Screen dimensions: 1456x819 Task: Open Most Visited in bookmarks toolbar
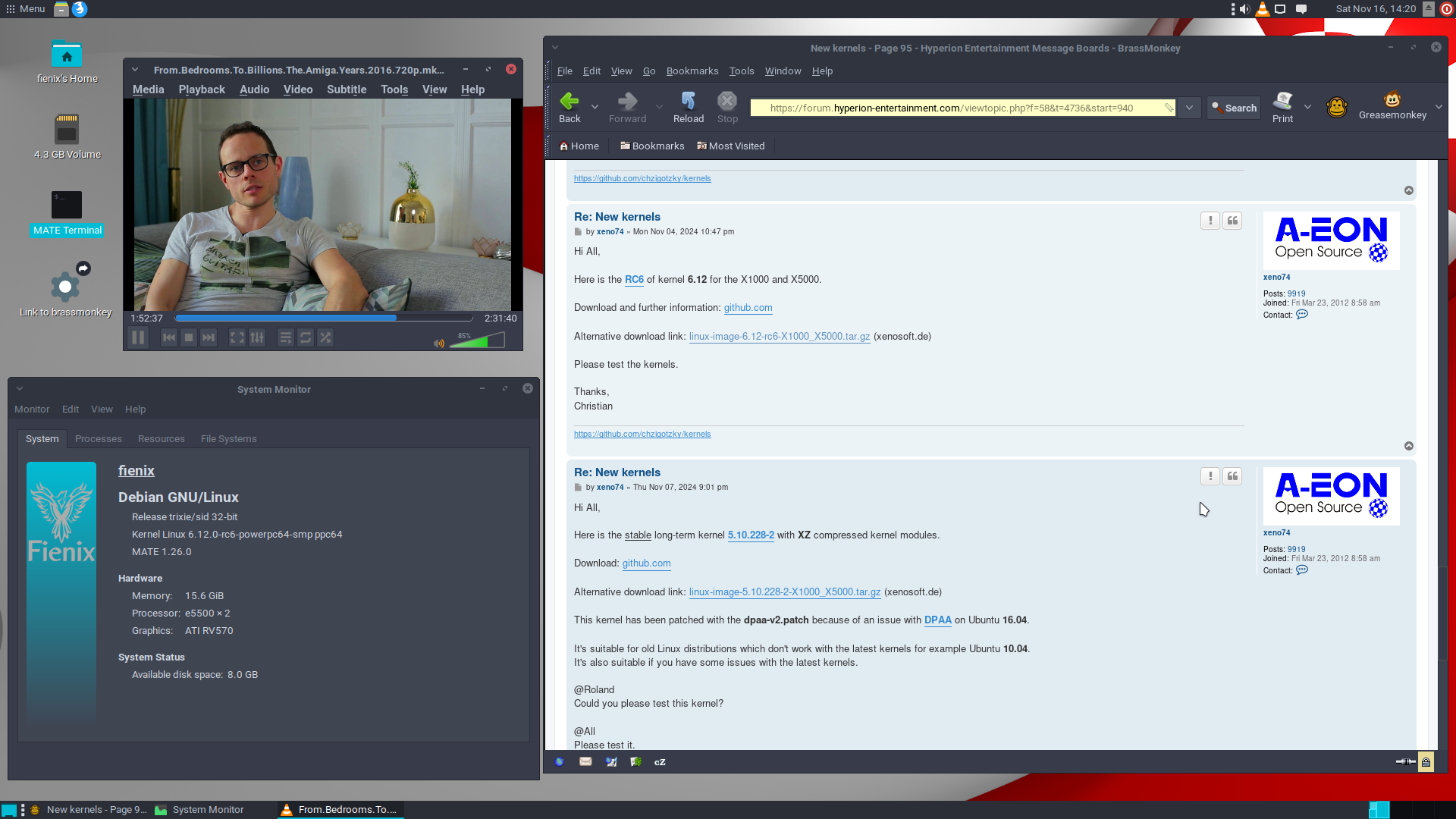pyautogui.click(x=731, y=146)
